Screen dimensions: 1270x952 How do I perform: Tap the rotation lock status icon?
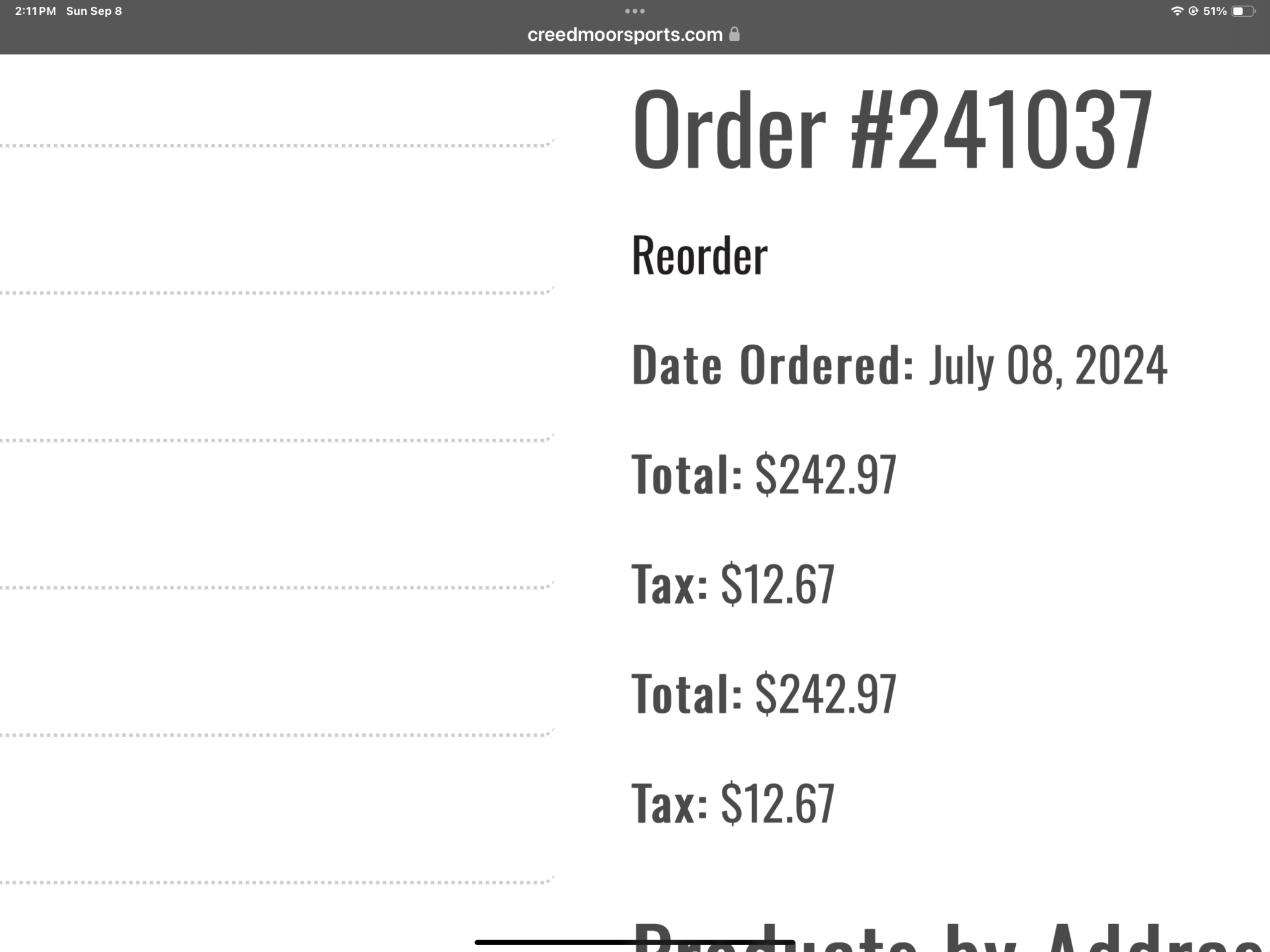tap(1192, 11)
